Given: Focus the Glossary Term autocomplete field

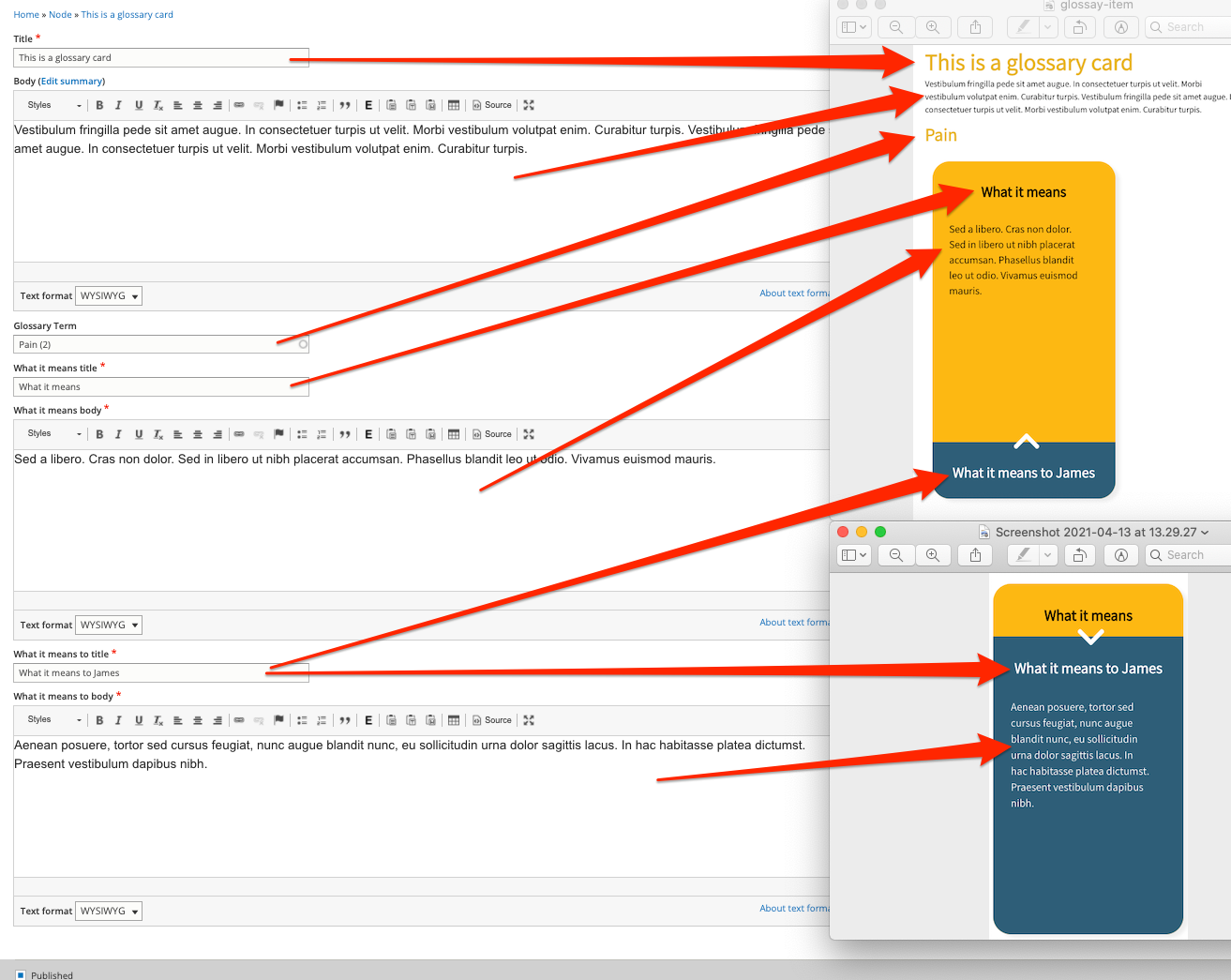Looking at the screenshot, I should [x=161, y=344].
